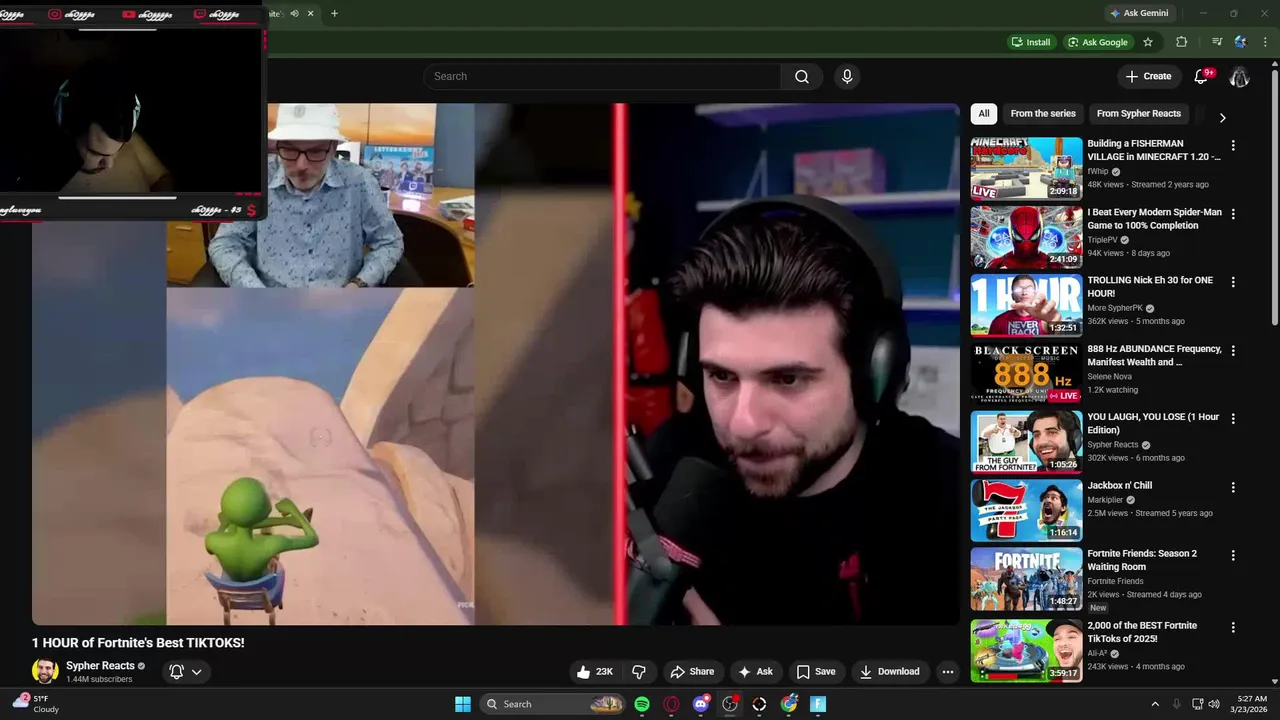Open options for YOU LAUGH, YOU LOSE video

(1233, 419)
